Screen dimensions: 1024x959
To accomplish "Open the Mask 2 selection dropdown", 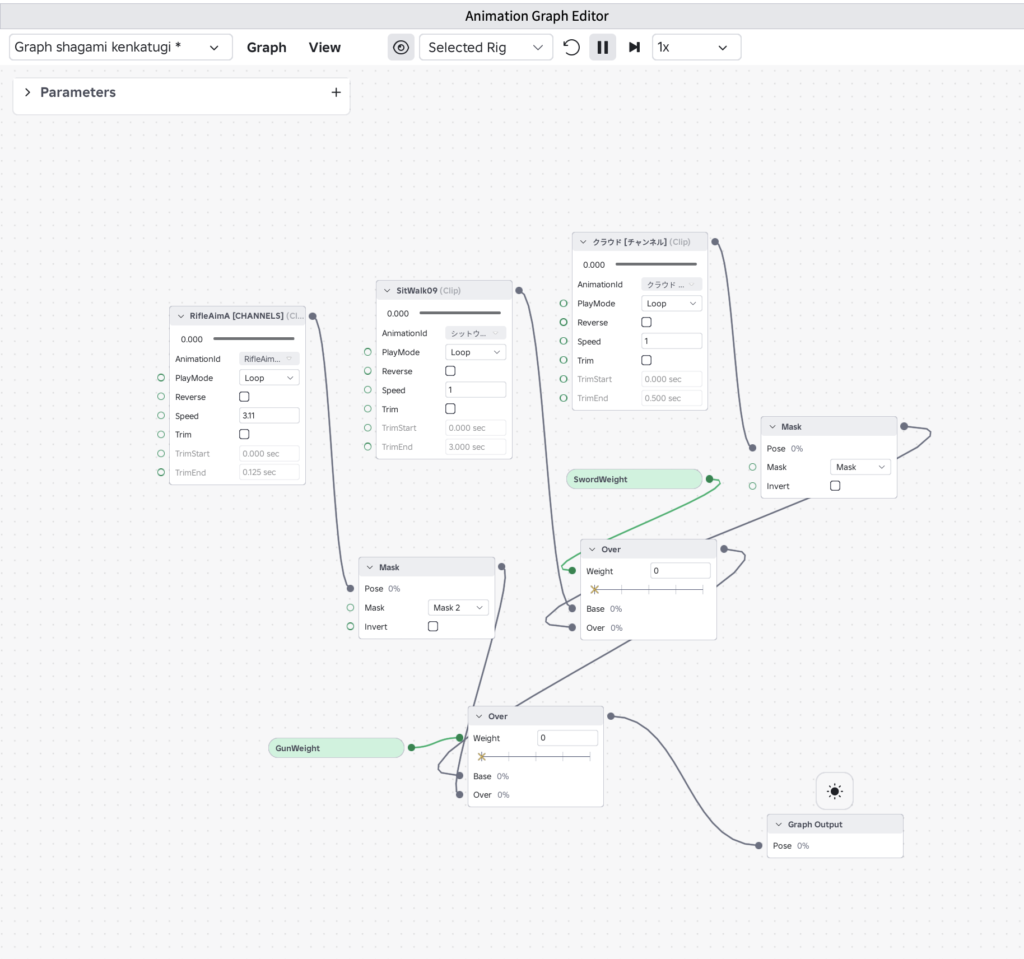I will click(458, 608).
